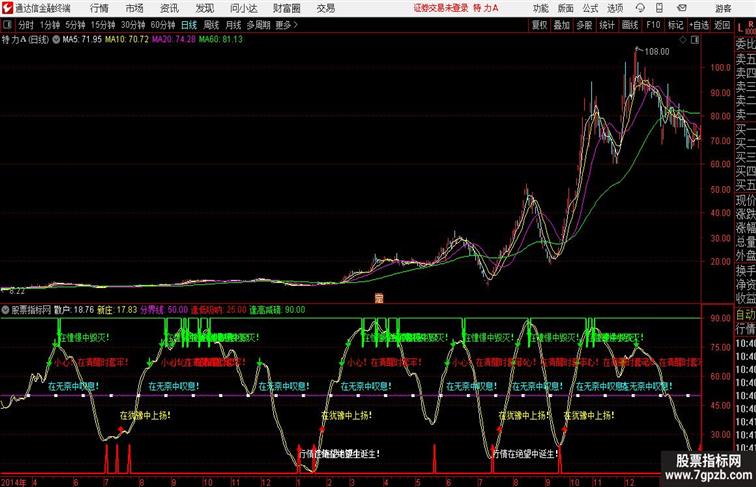Switch to 分时 period tab
Screen dimensions: 756x487
[x=26, y=25]
